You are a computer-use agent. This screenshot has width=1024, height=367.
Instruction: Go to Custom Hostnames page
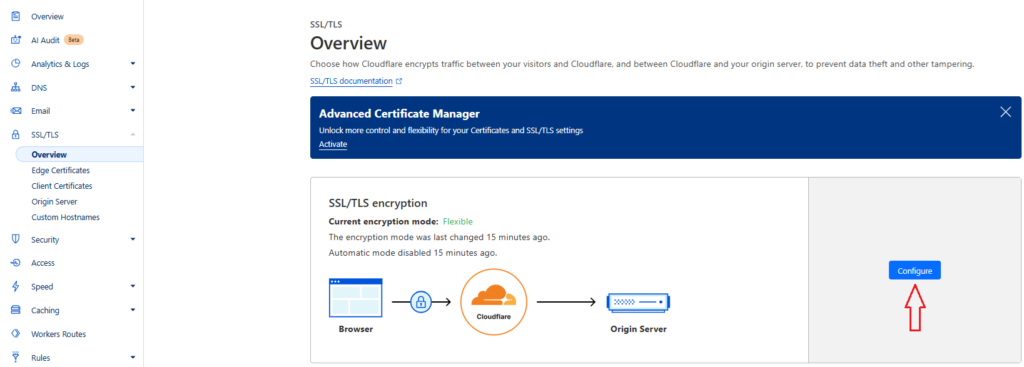point(65,217)
